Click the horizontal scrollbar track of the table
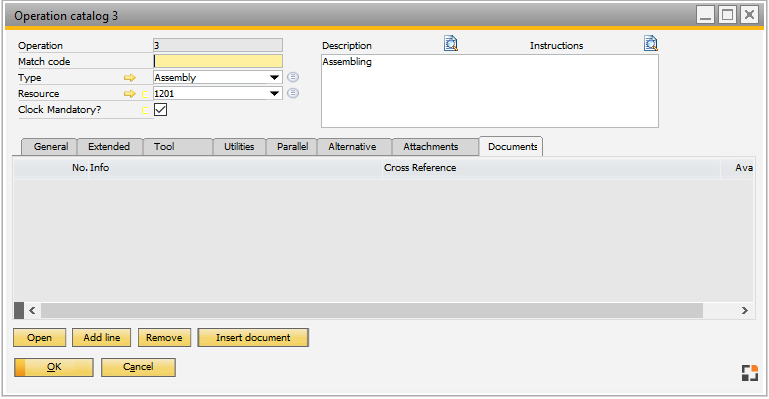Viewport: 769px width, 399px height. click(372, 310)
